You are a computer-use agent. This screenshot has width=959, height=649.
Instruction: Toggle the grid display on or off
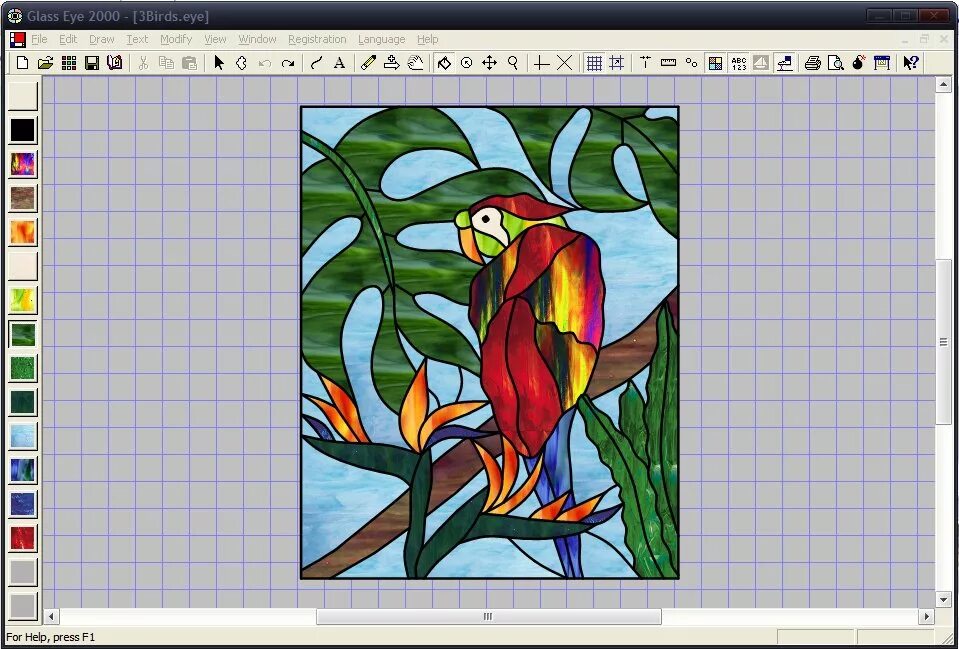pos(594,62)
